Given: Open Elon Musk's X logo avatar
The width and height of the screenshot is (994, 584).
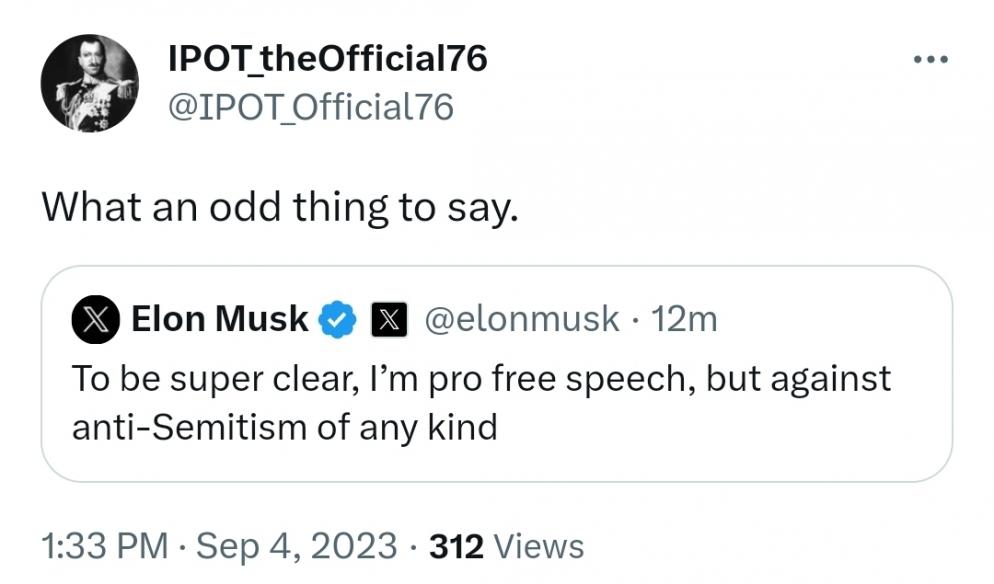Looking at the screenshot, I should tap(96, 319).
